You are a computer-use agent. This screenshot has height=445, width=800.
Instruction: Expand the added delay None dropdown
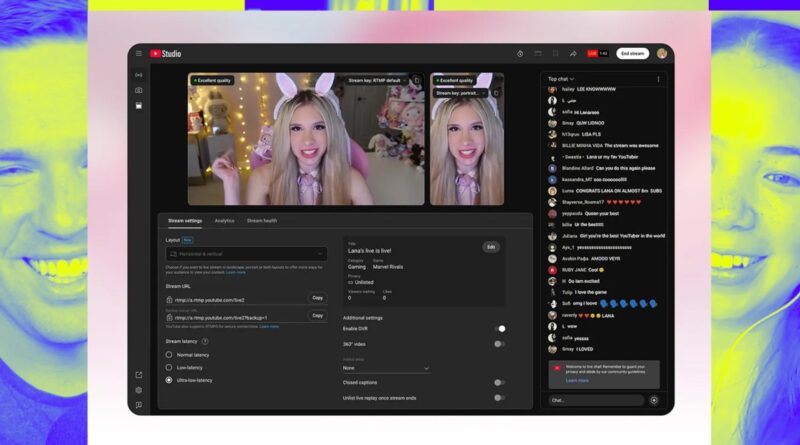pos(386,368)
